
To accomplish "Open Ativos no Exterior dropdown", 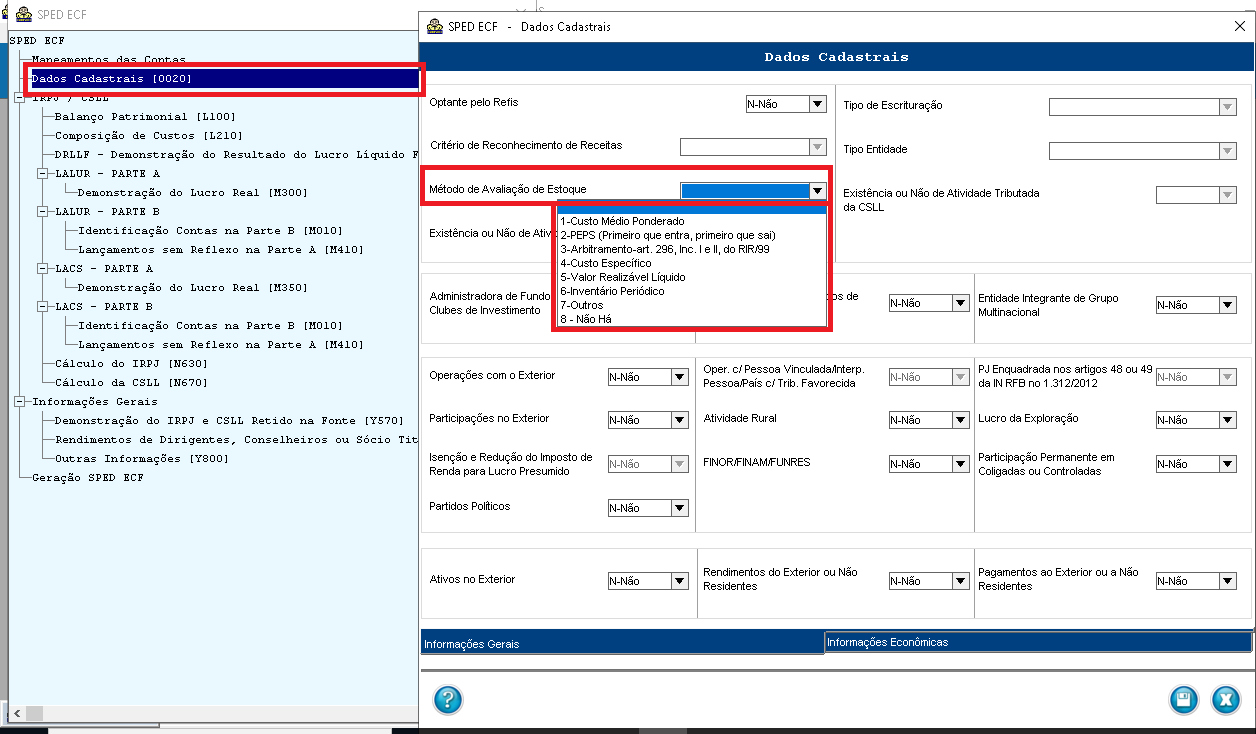I will pyautogui.click(x=680, y=581).
